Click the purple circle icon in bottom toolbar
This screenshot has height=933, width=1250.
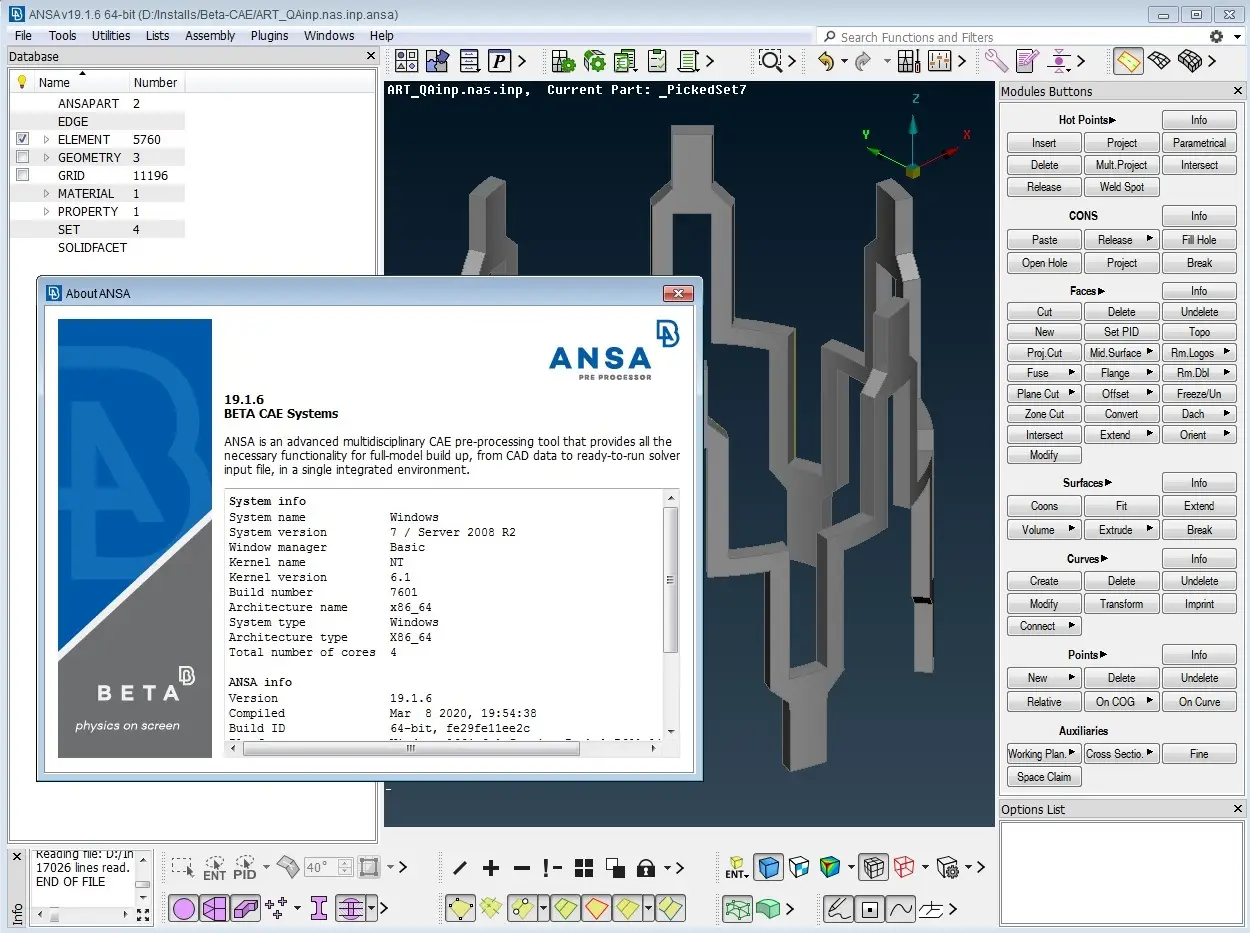click(183, 908)
